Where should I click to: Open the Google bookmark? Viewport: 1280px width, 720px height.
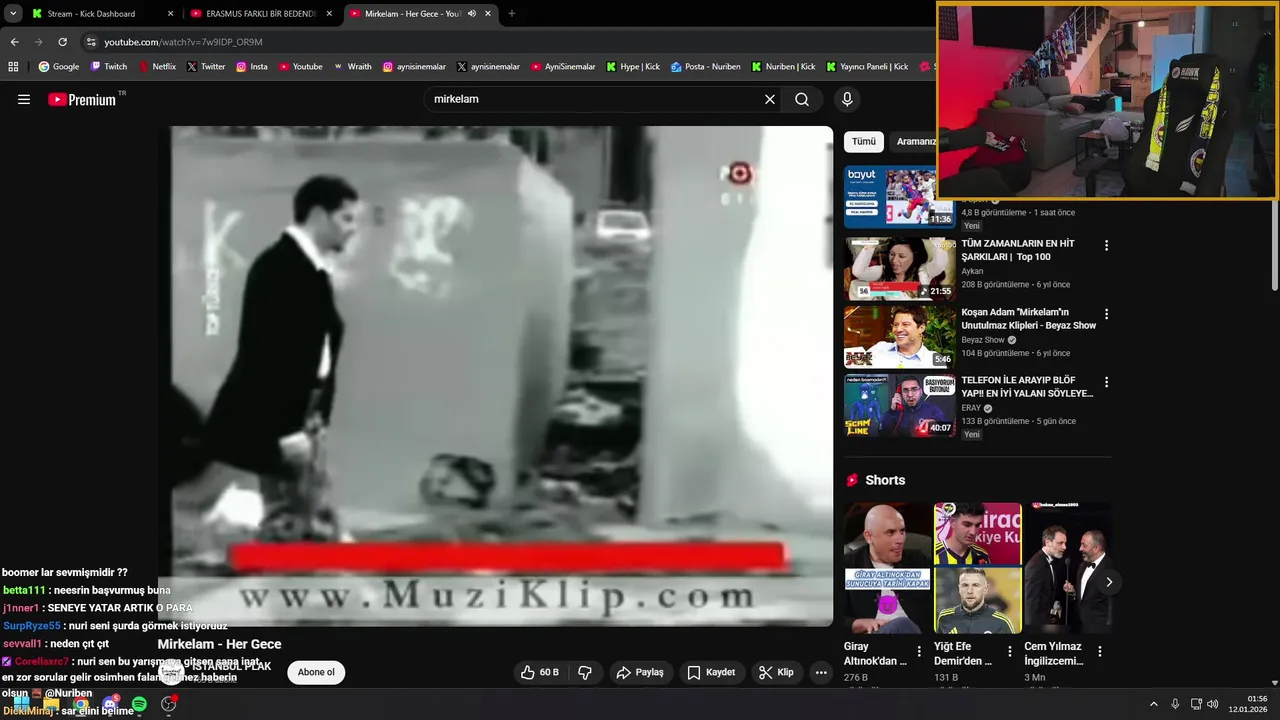tap(59, 67)
